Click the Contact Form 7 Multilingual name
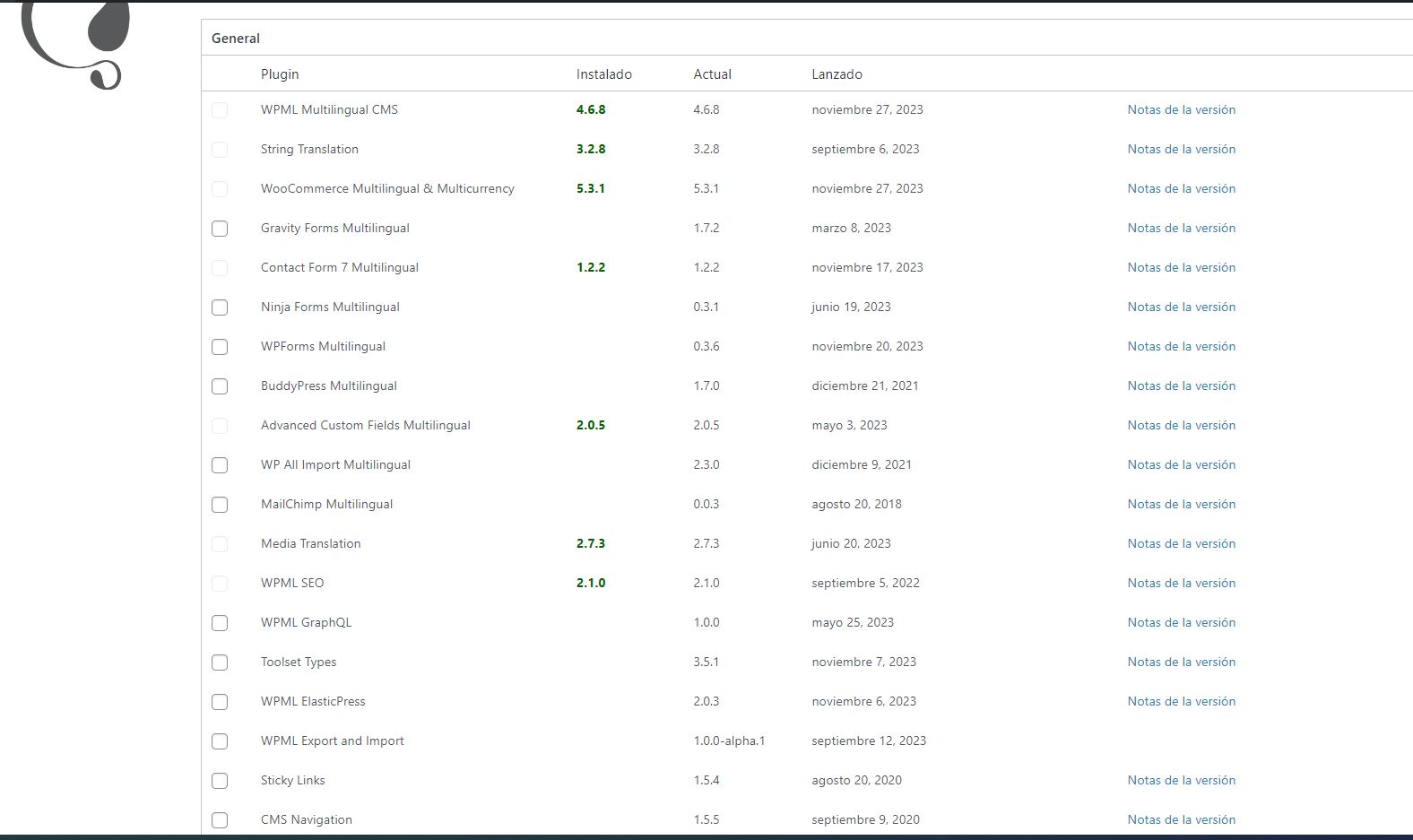This screenshot has width=1413, height=840. click(340, 267)
